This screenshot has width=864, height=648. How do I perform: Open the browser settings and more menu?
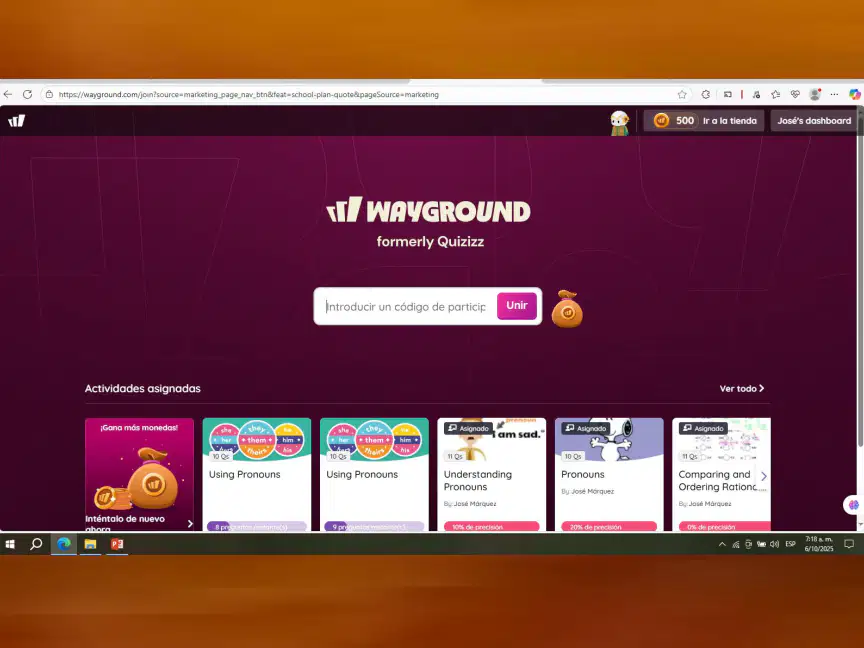click(834, 94)
